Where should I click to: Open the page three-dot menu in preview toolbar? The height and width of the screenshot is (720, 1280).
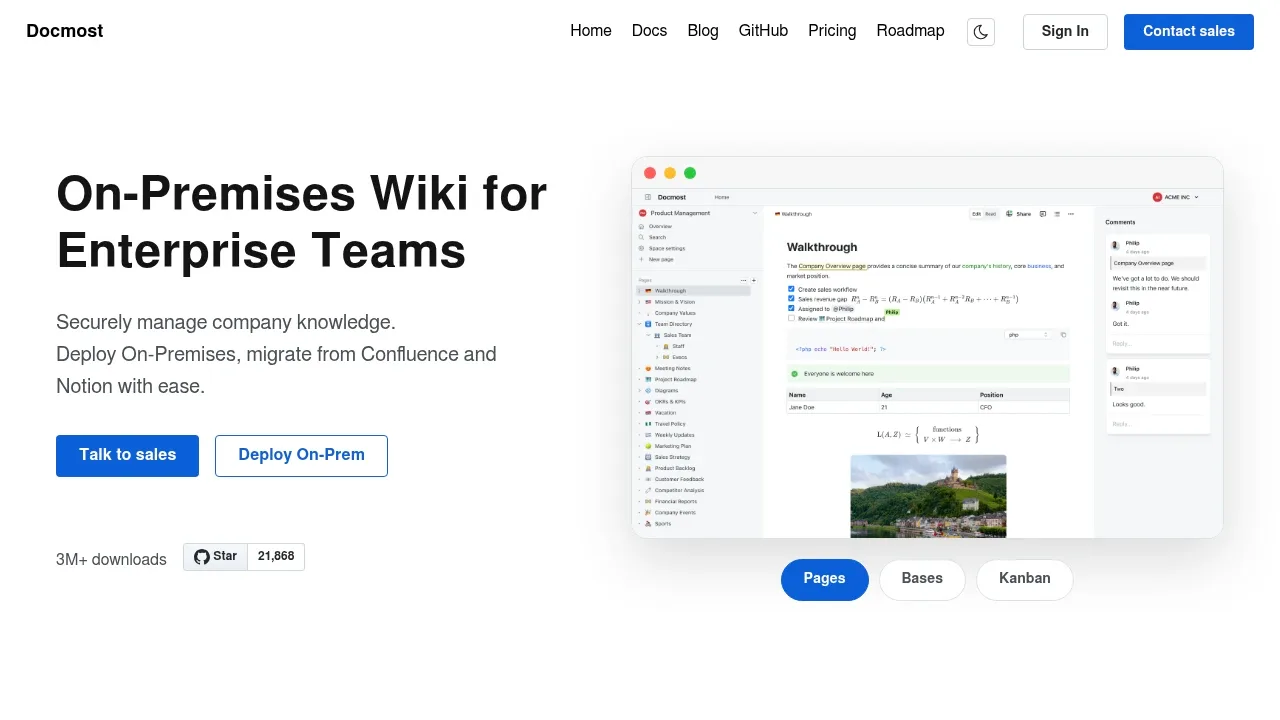click(1071, 214)
